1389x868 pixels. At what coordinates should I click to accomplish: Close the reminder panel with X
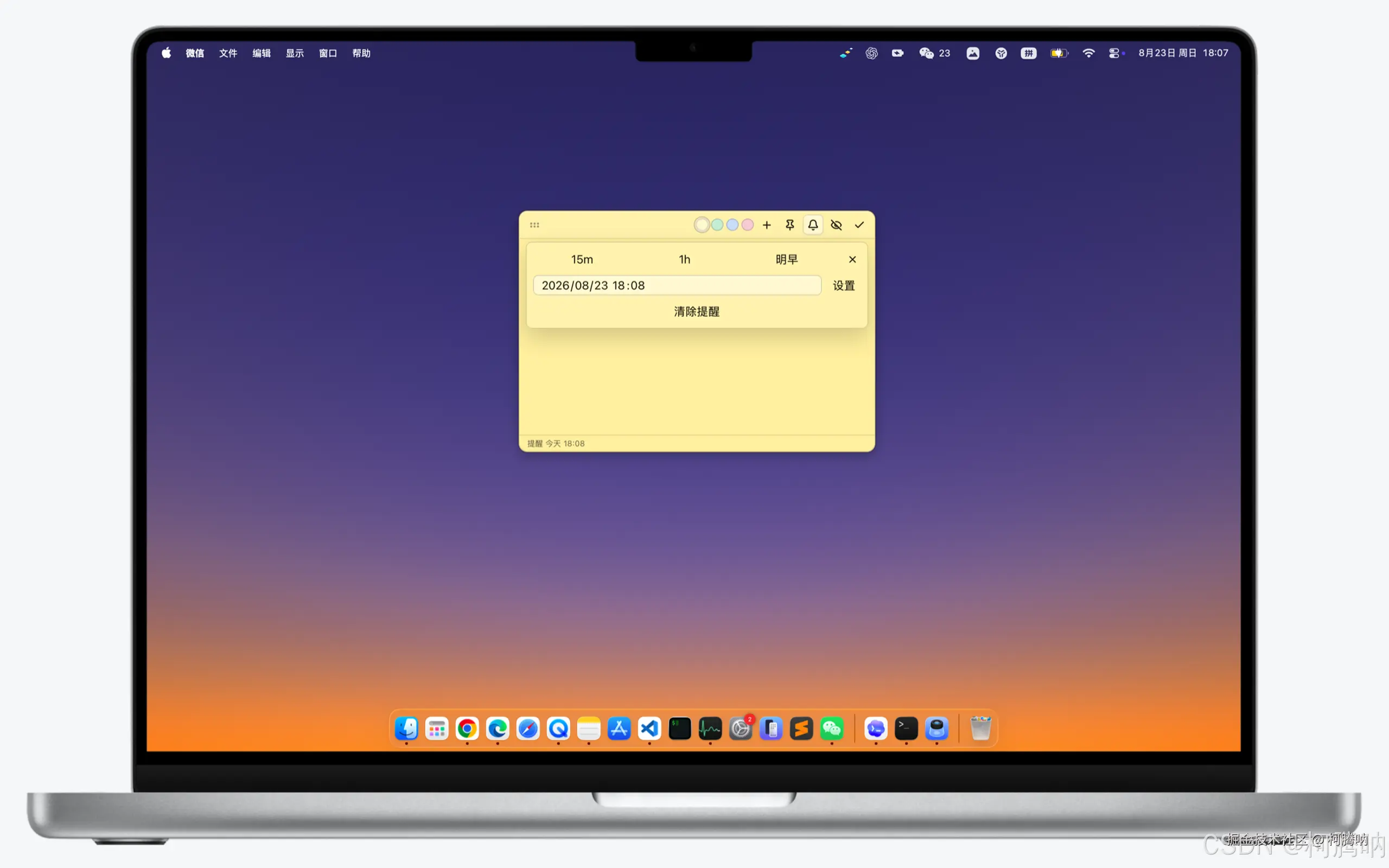click(x=852, y=259)
